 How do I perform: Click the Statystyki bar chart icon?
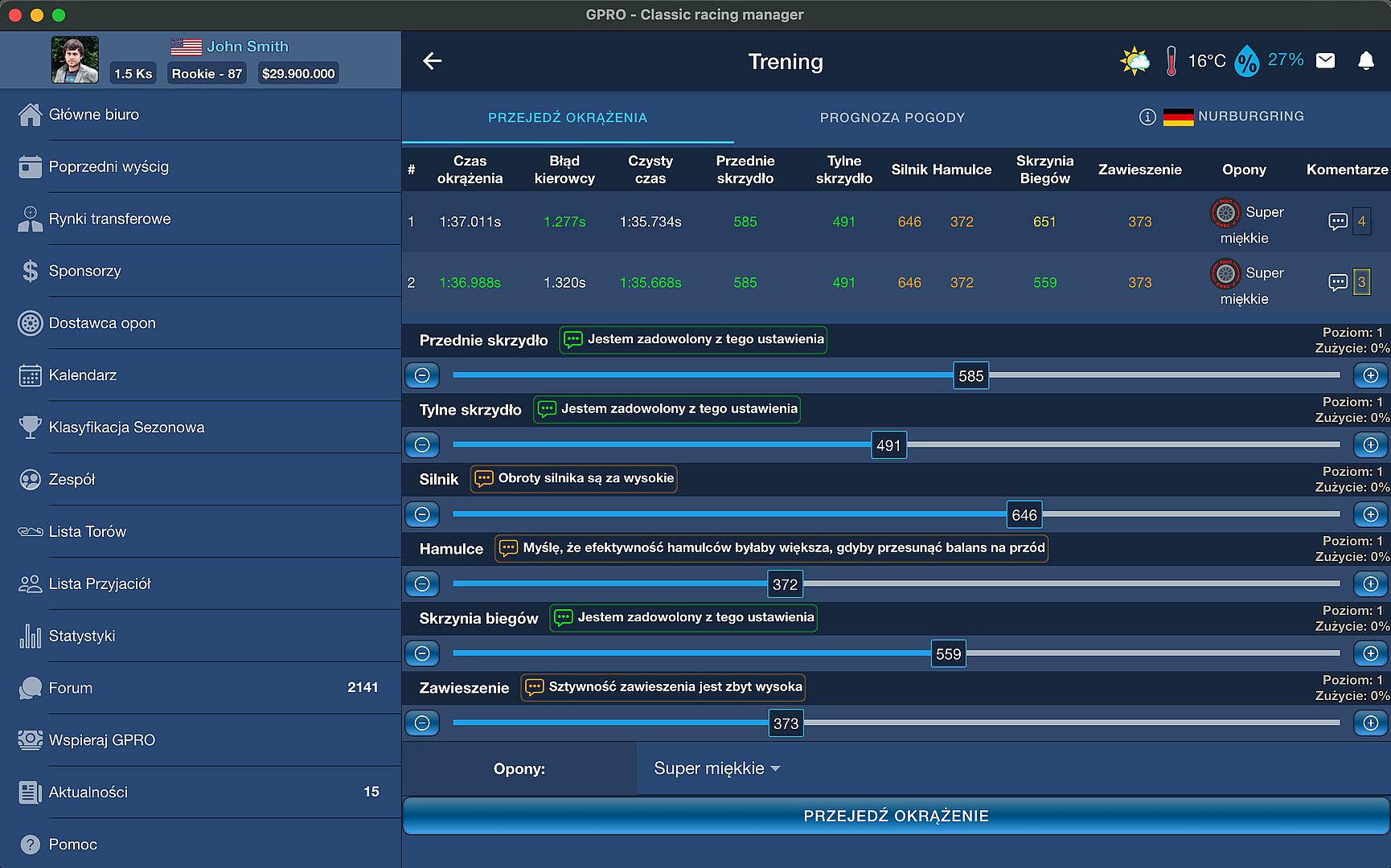coord(30,637)
